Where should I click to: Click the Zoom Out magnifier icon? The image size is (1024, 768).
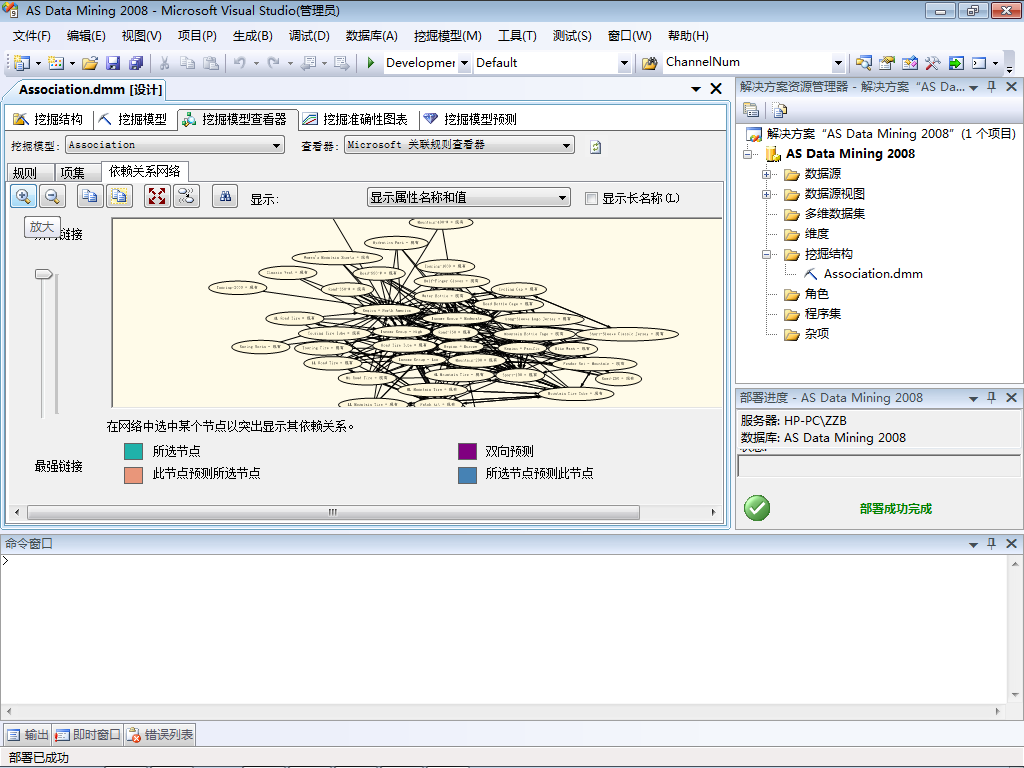click(52, 197)
